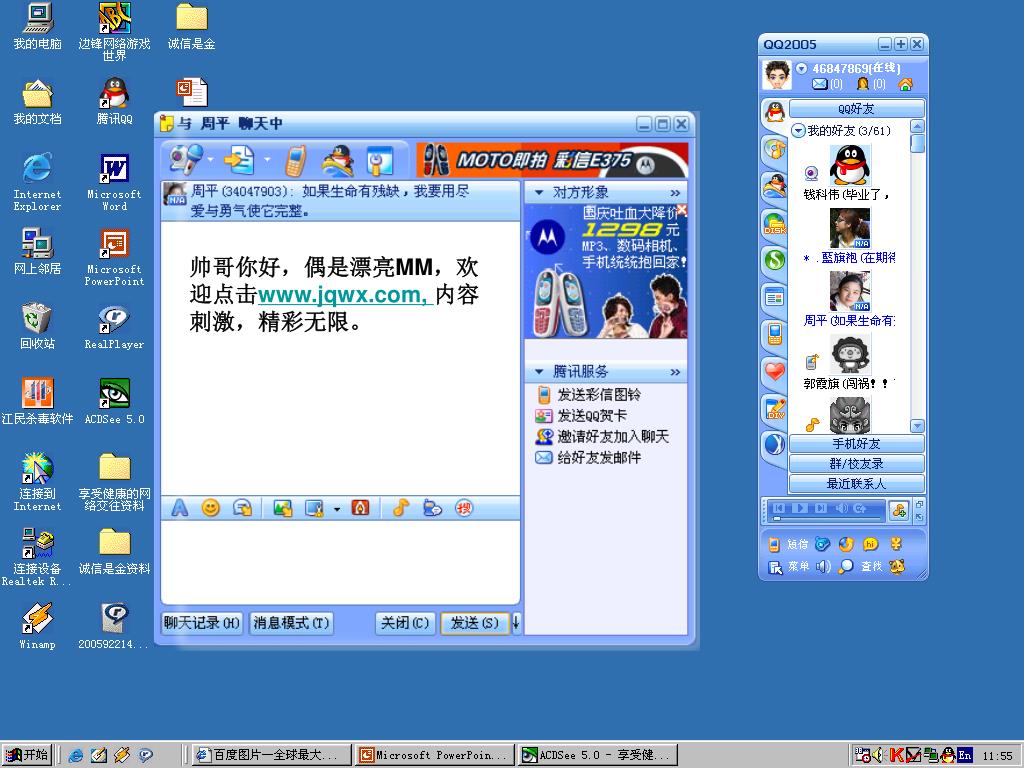Select the DISK side tab in QQ2005

(775, 224)
